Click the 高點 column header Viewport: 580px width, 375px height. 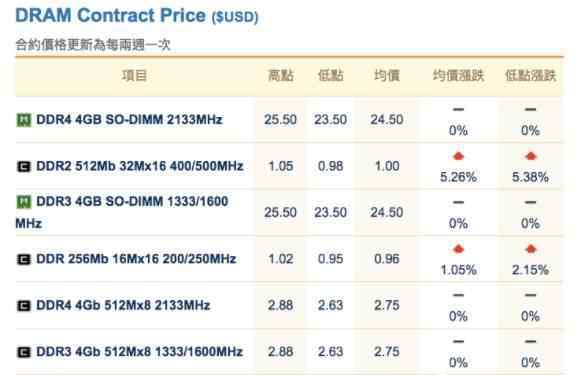point(281,76)
